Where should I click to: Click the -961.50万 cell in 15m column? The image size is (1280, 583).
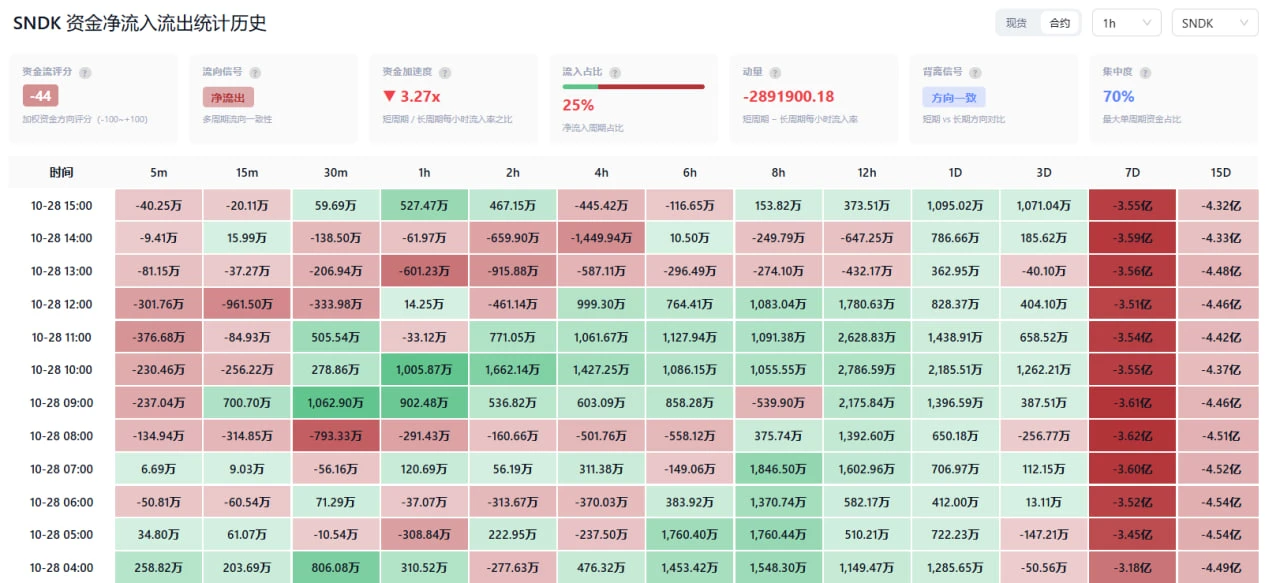[247, 304]
